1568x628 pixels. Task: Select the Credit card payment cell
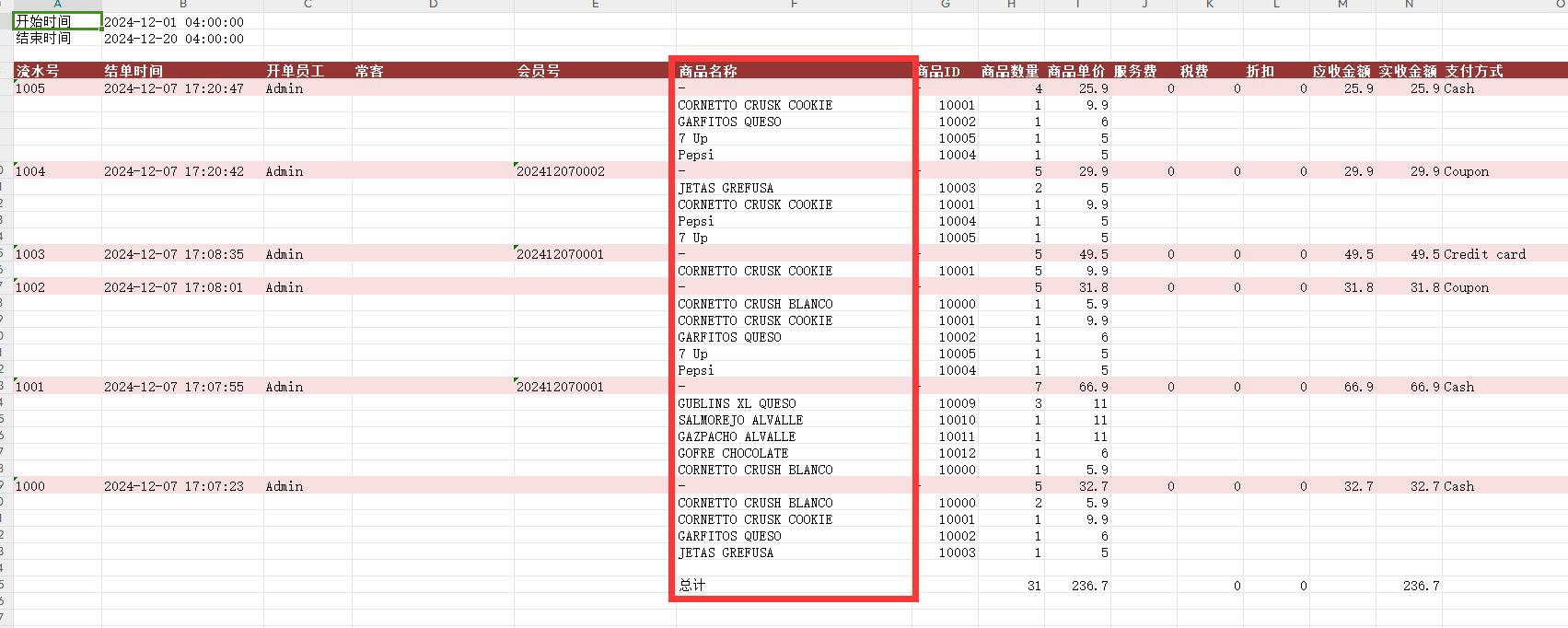1484,254
